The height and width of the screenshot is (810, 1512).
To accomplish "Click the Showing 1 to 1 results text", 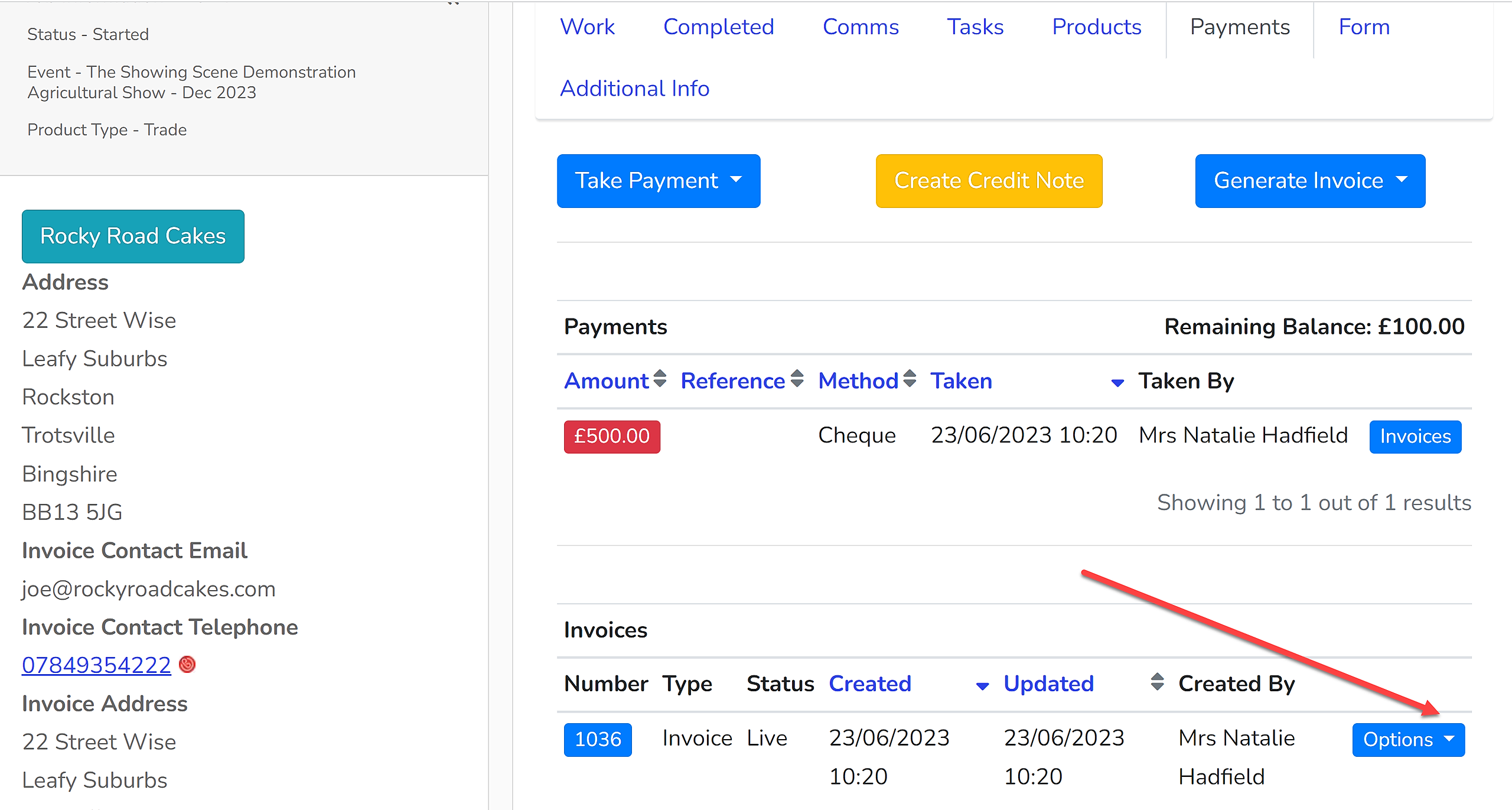I will (1314, 503).
